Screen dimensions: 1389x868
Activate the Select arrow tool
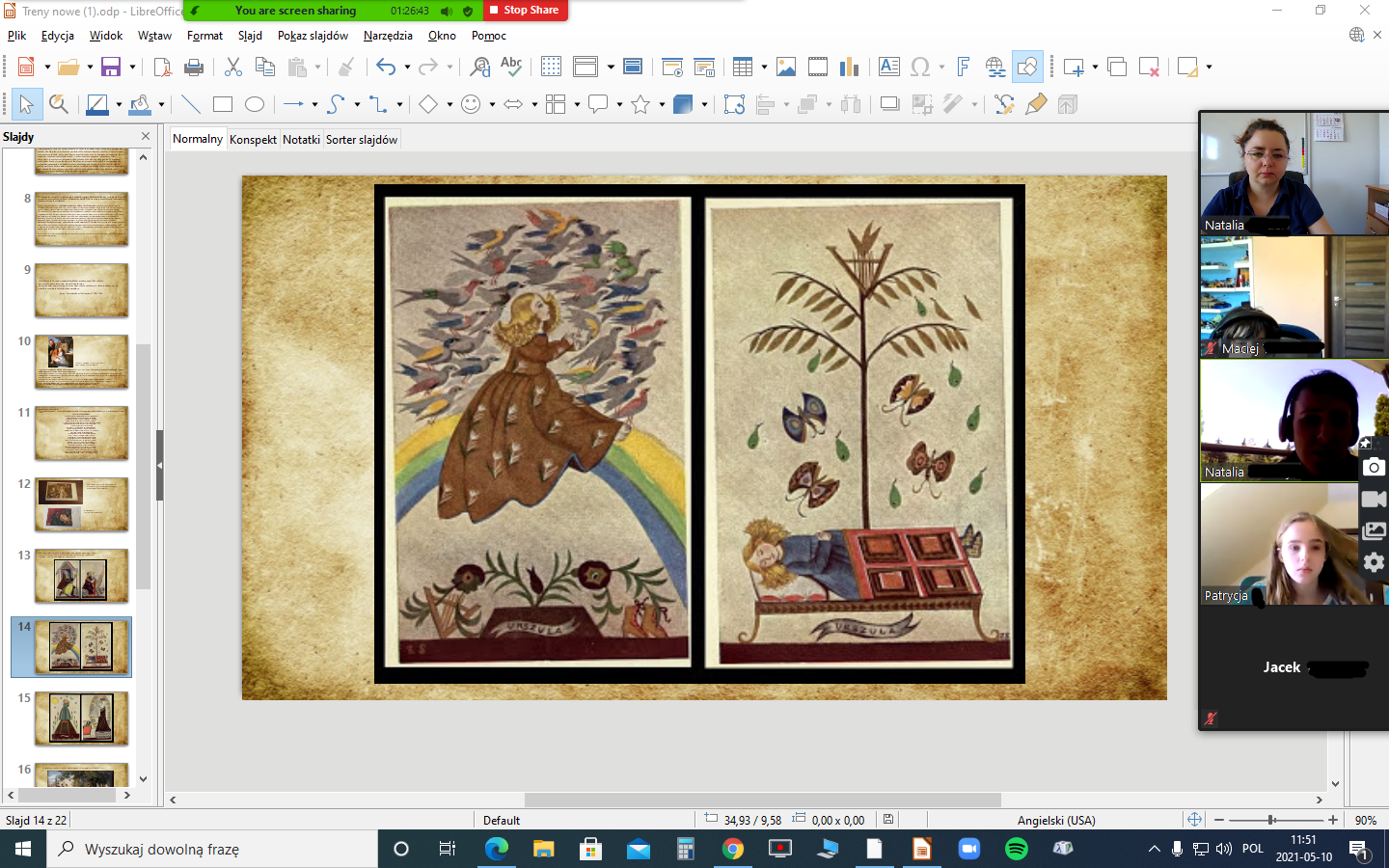click(x=26, y=104)
